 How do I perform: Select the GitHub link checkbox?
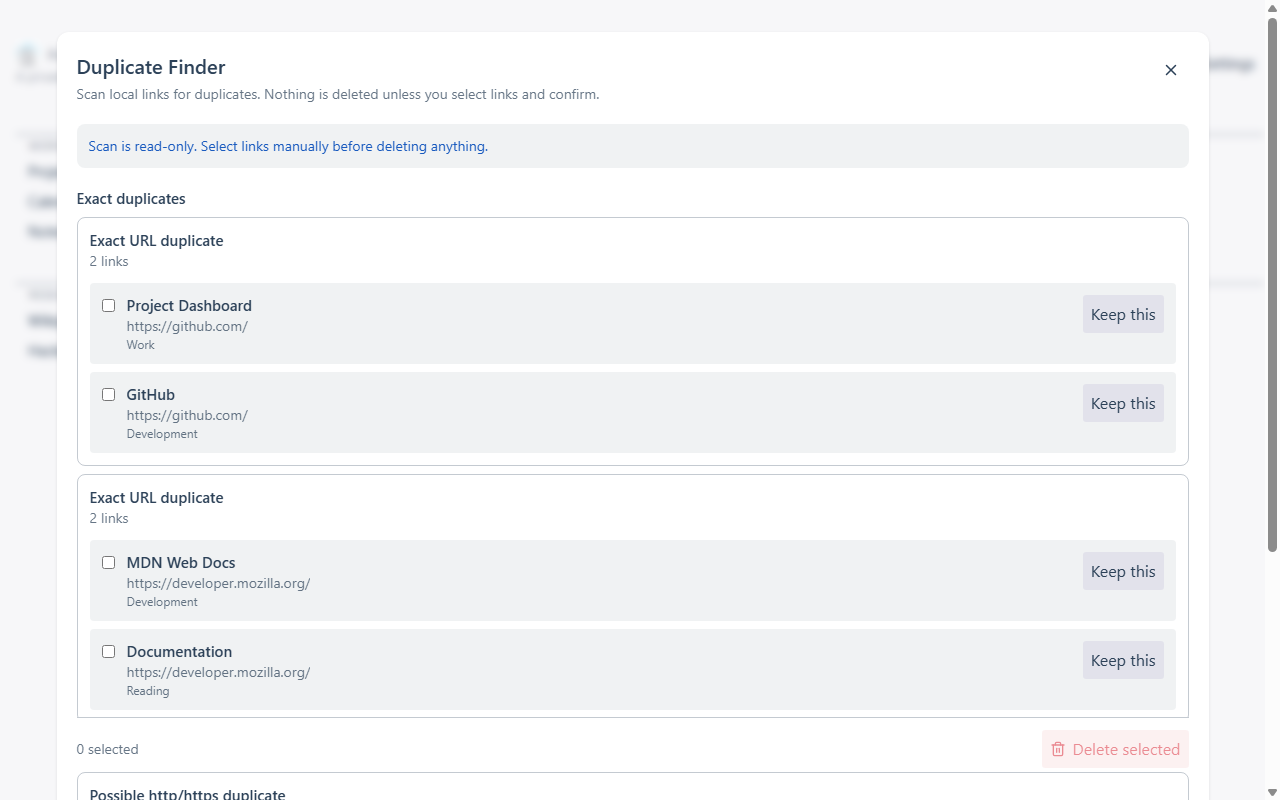[109, 395]
